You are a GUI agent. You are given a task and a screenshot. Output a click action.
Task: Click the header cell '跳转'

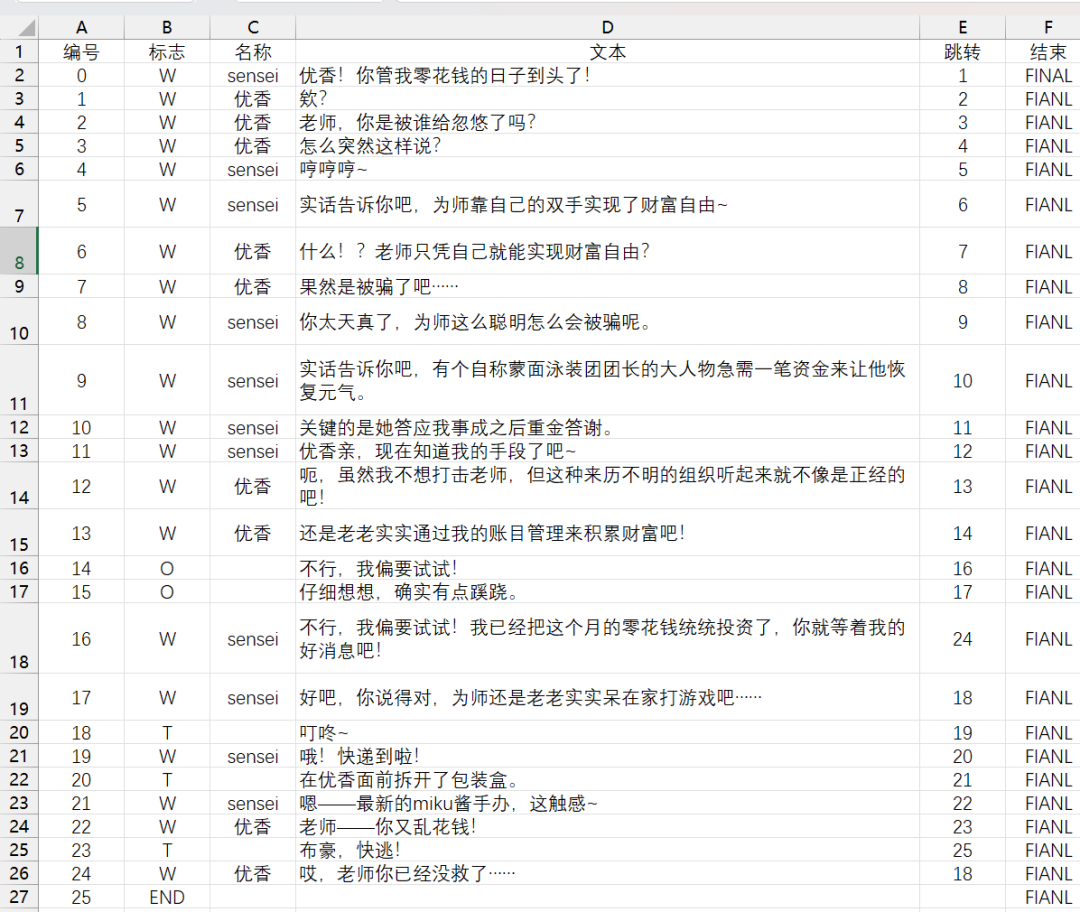[962, 52]
